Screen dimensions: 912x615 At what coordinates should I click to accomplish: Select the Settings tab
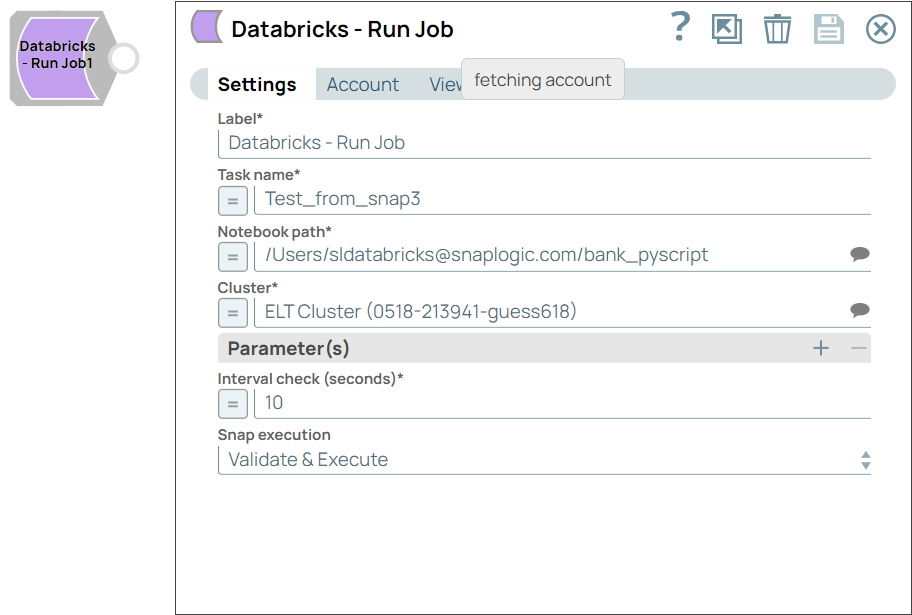[257, 85]
